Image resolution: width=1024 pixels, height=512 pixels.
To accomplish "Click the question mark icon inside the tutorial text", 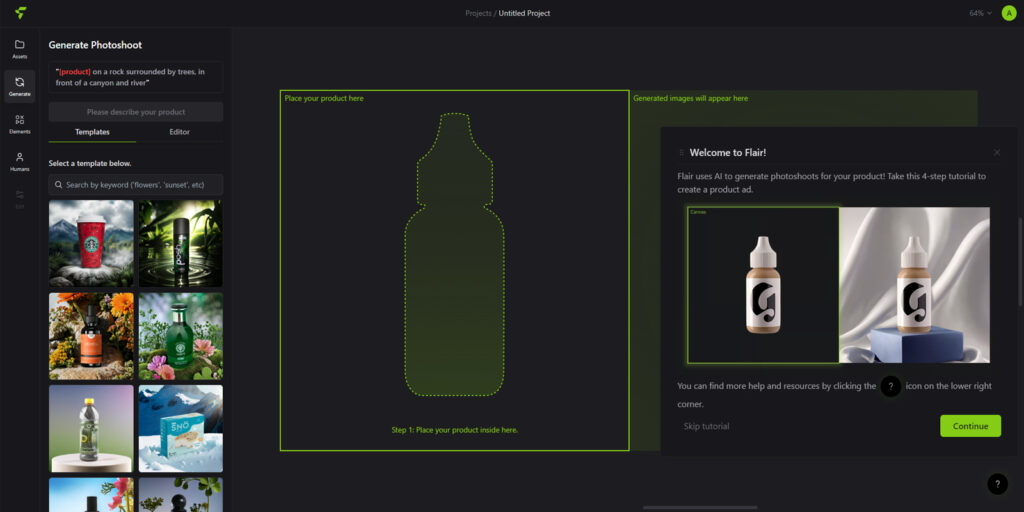I will 891,386.
